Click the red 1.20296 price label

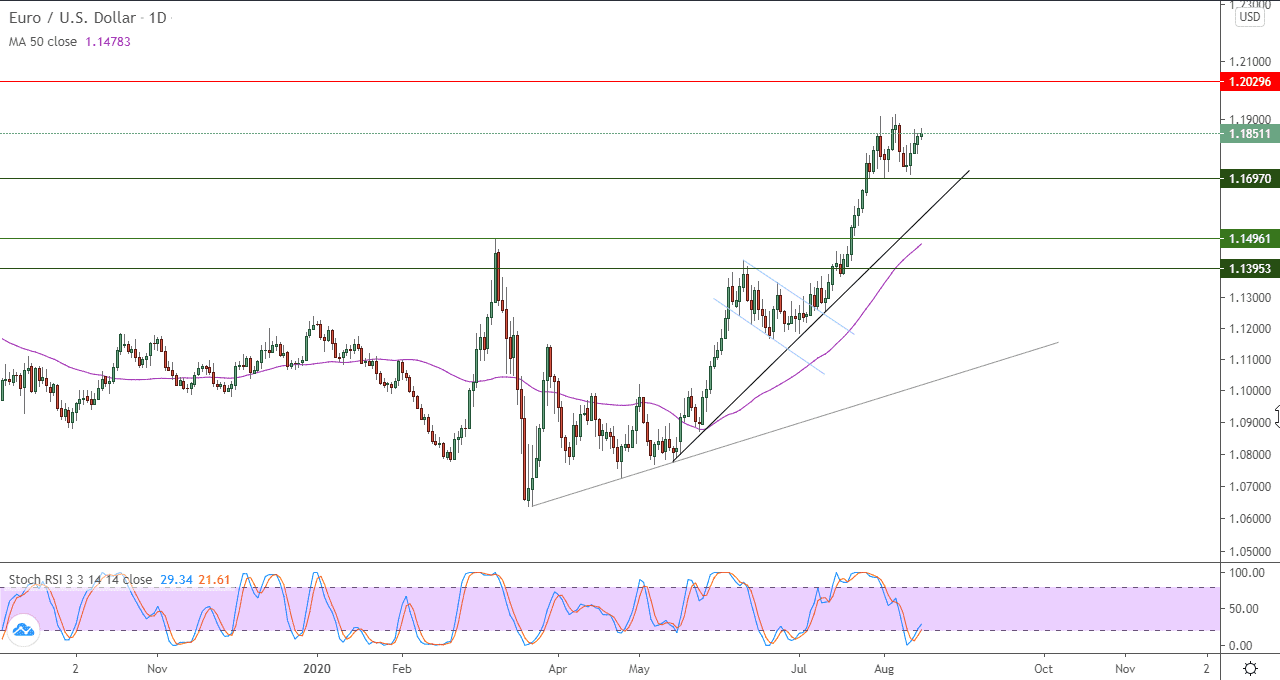point(1249,82)
